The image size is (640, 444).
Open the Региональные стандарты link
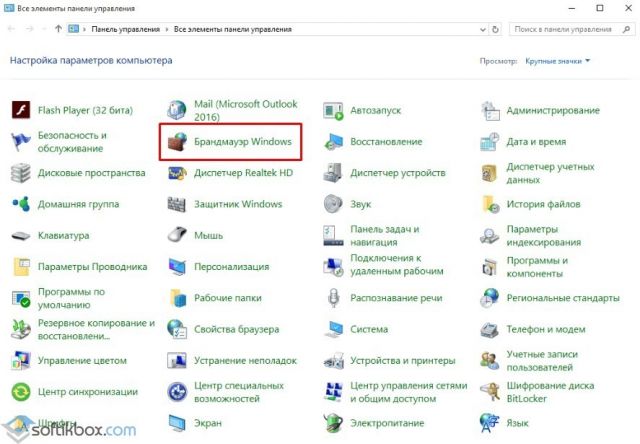[563, 298]
